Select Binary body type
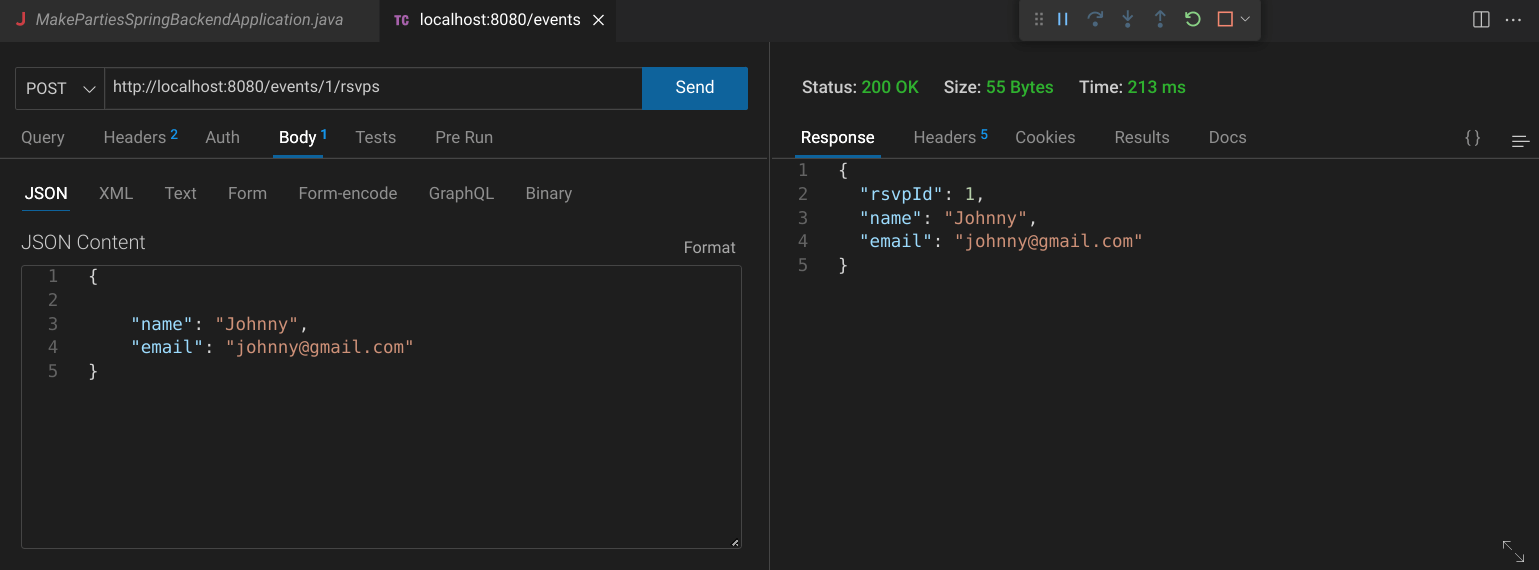This screenshot has width=1539, height=570. point(549,193)
